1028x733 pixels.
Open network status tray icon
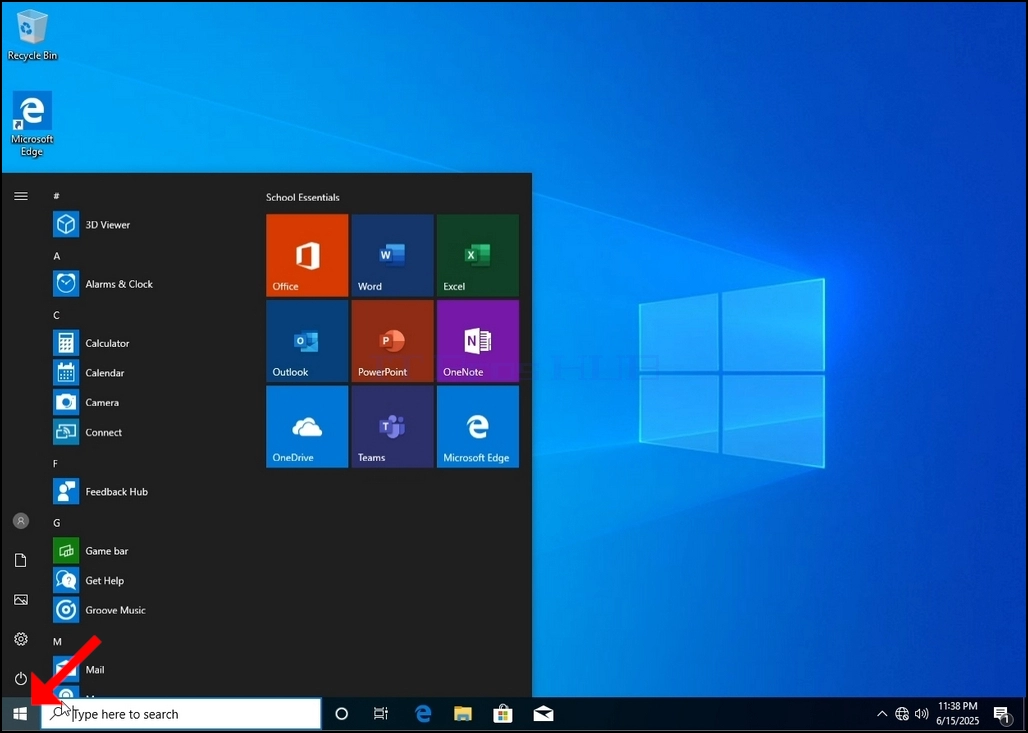tap(902, 714)
